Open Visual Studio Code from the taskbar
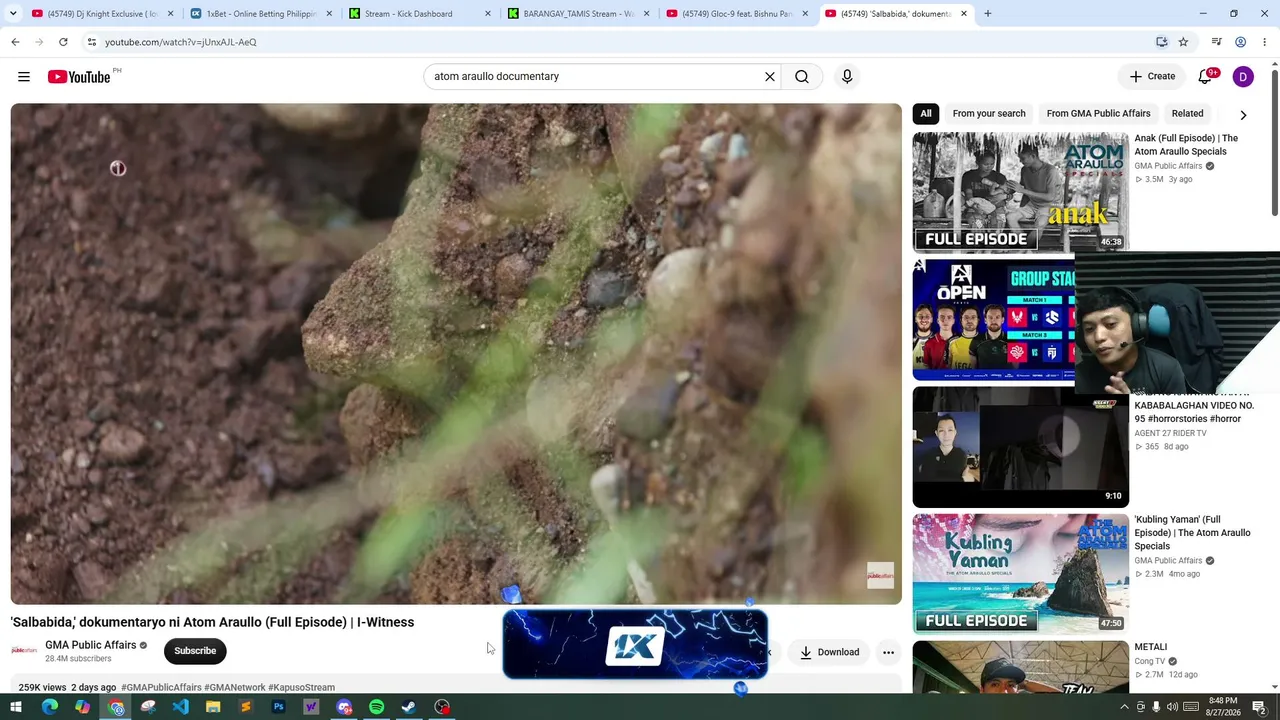The image size is (1280, 720). coord(180,707)
